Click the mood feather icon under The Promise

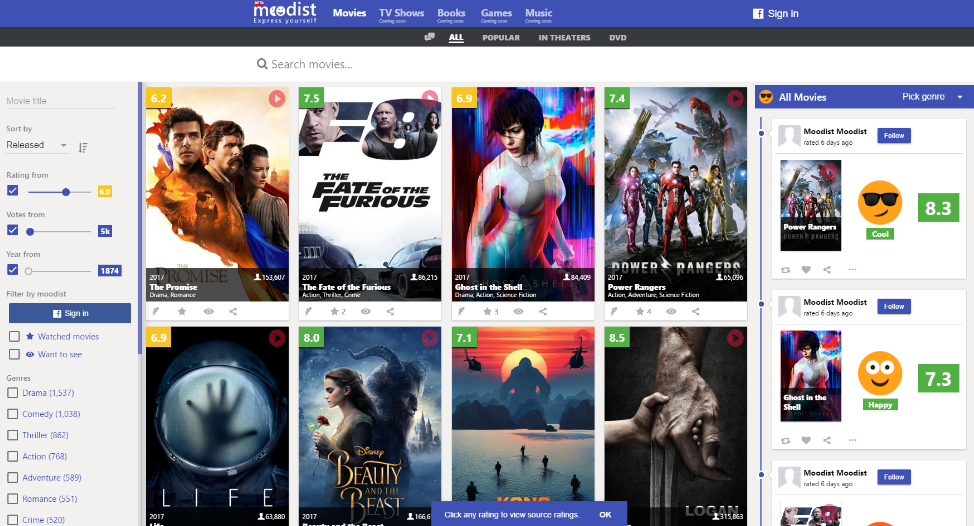tap(156, 311)
